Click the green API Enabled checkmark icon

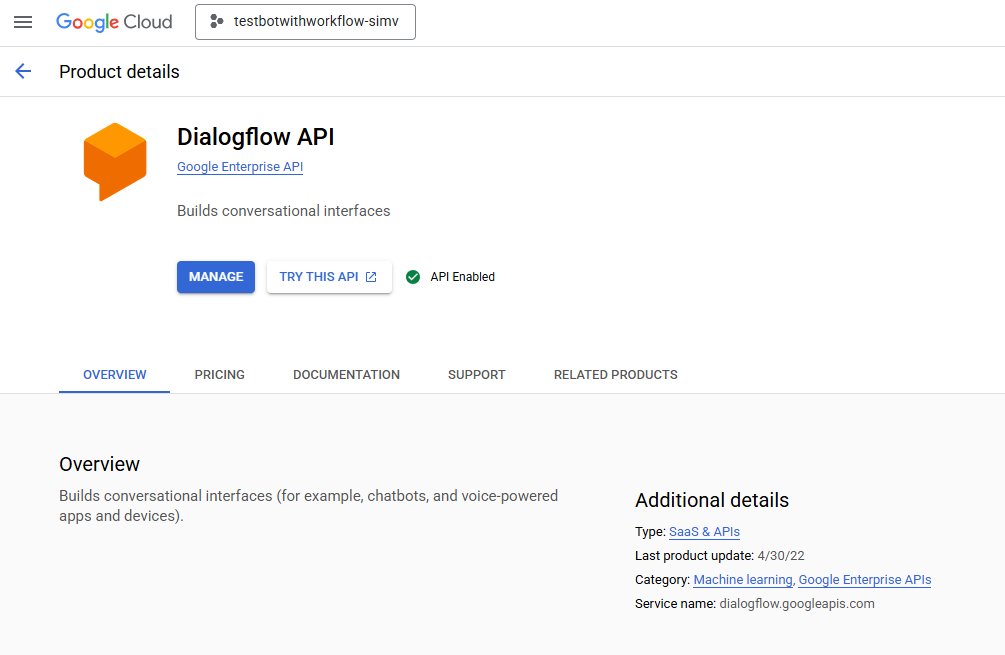tap(413, 277)
